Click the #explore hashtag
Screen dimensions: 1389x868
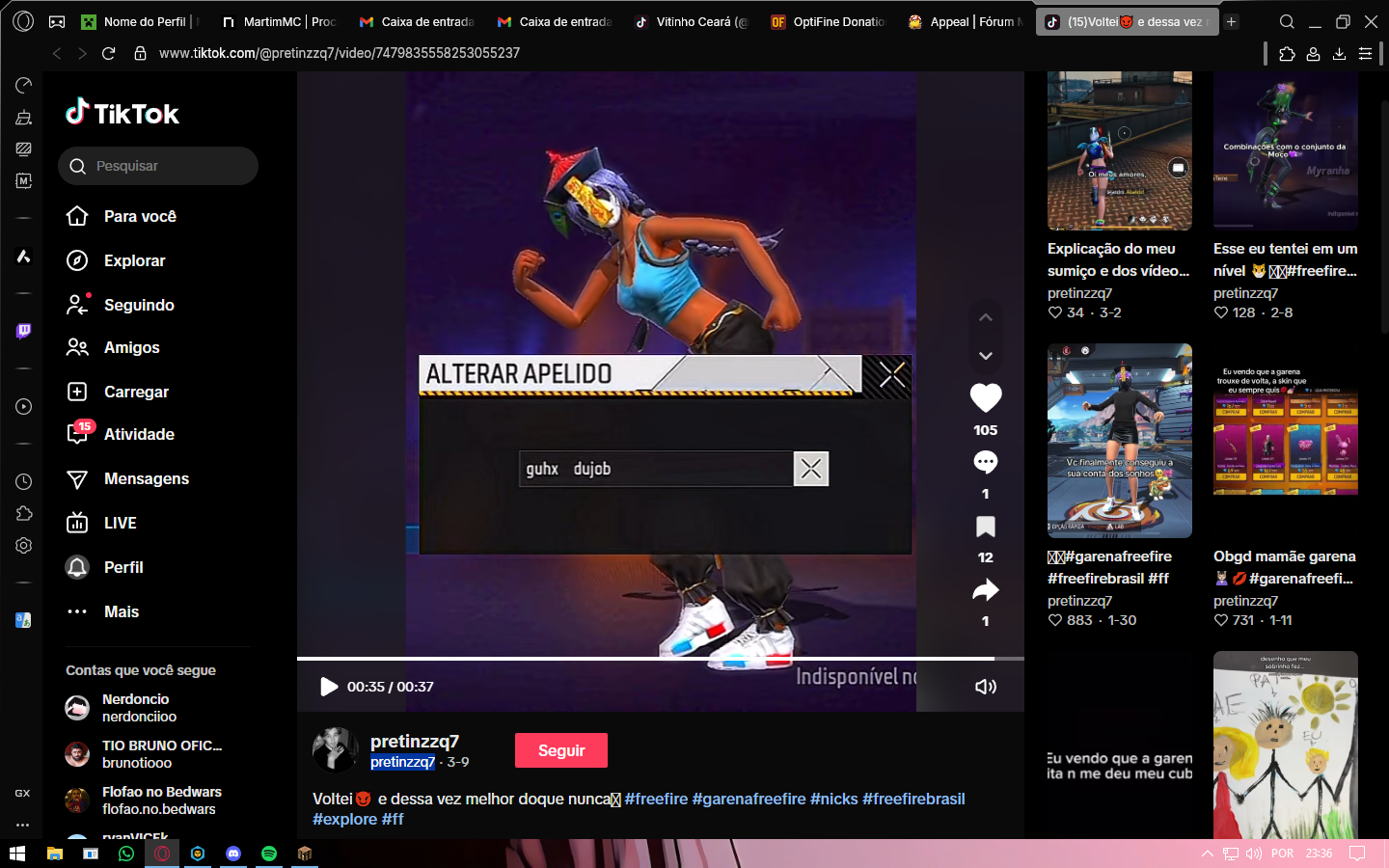pyautogui.click(x=344, y=819)
